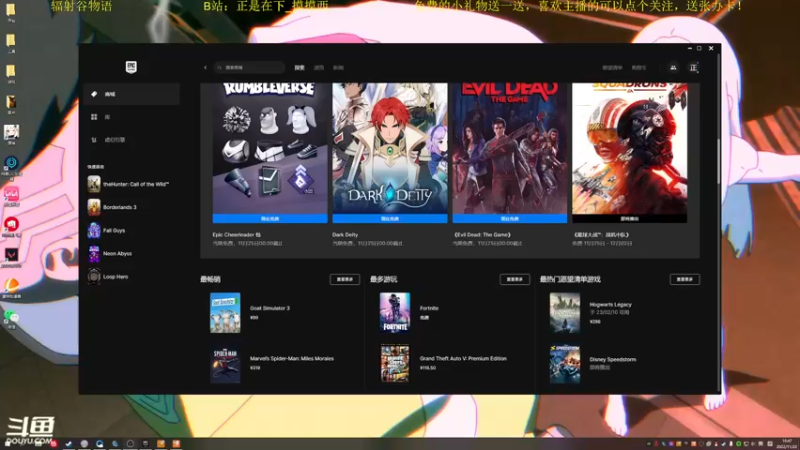Viewport: 800px width, 450px height.
Task: Open the Rumbleverse Epic Cheerleader cover
Action: point(270,148)
